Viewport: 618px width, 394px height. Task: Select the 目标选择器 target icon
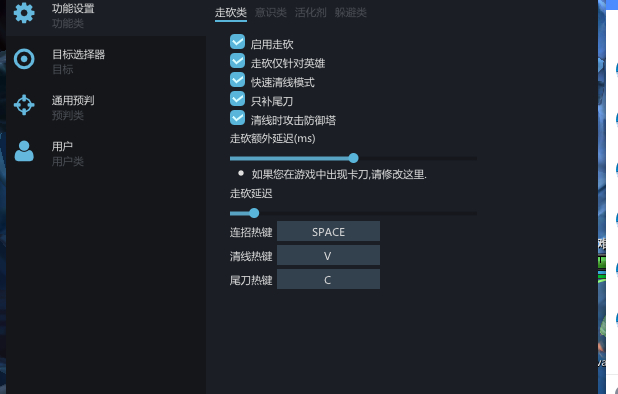tap(24, 59)
